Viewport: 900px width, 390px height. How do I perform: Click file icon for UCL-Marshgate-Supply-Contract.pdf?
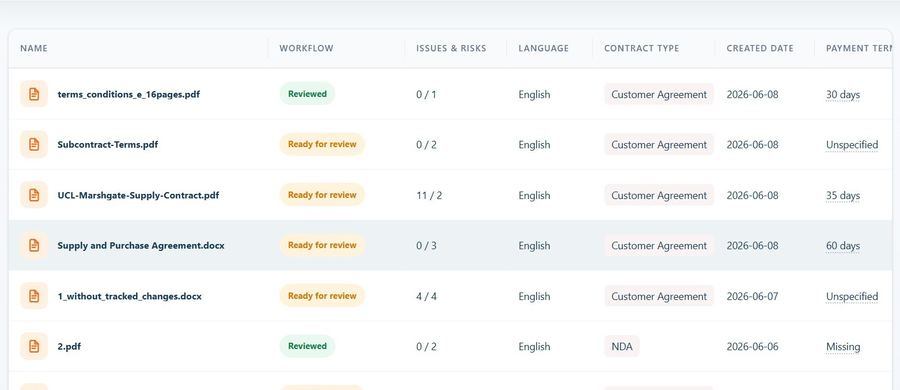pyautogui.click(x=34, y=195)
